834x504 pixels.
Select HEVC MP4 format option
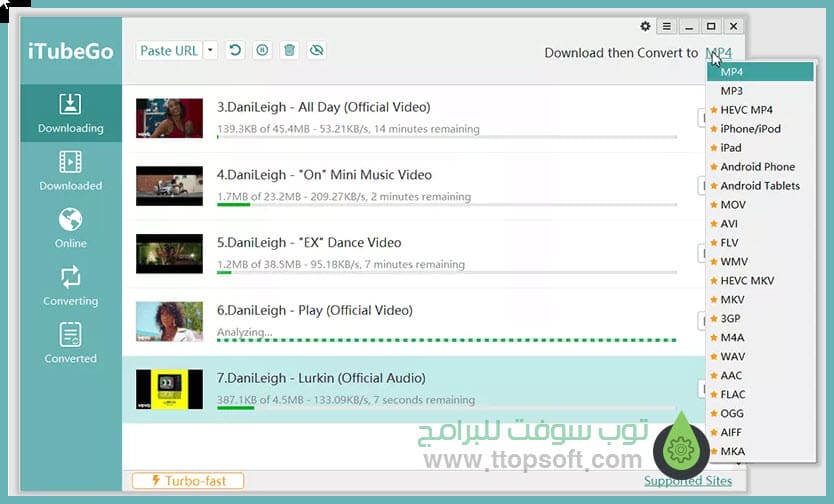coord(761,110)
